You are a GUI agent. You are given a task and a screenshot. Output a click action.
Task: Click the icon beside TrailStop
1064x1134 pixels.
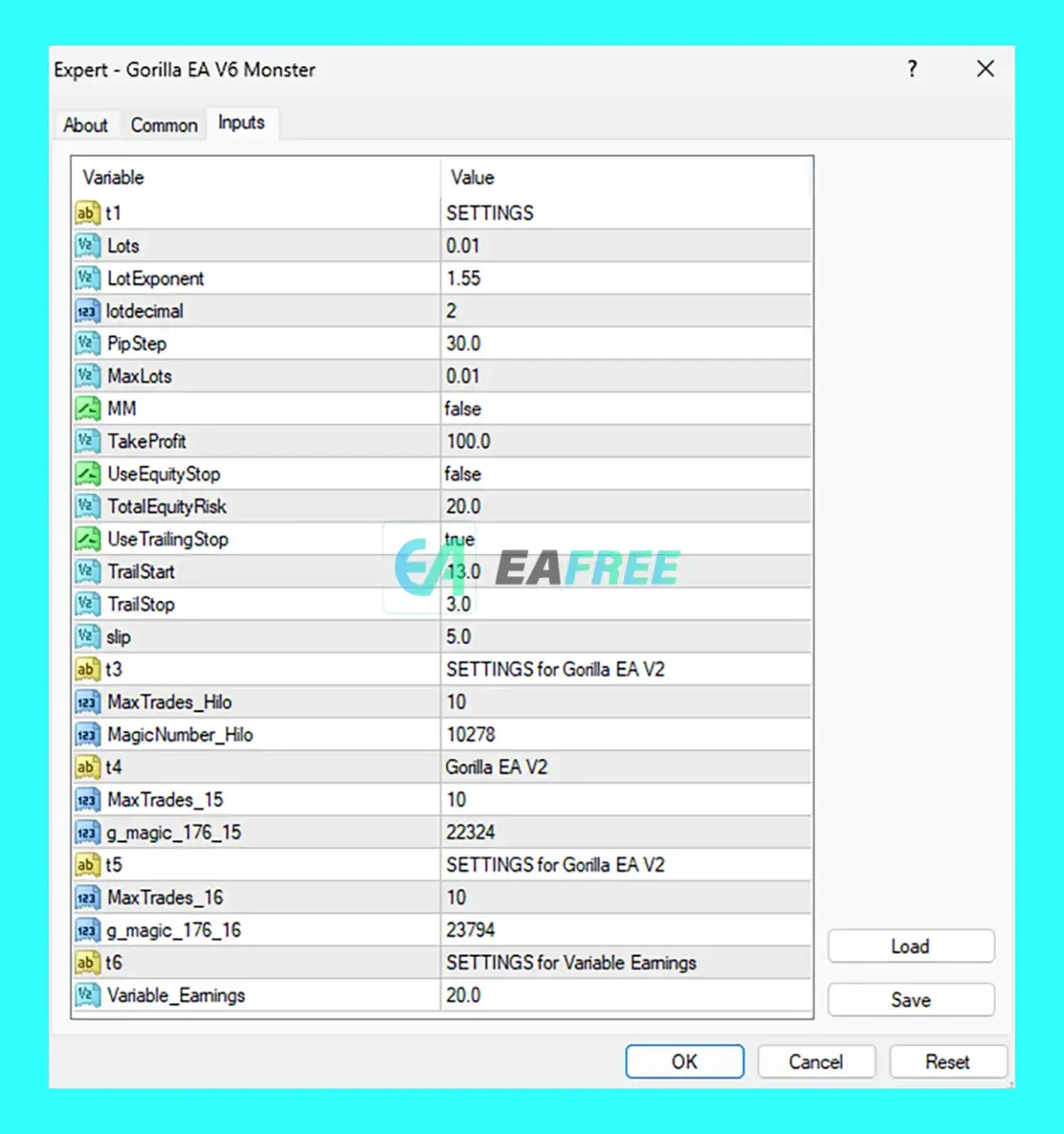pos(87,604)
